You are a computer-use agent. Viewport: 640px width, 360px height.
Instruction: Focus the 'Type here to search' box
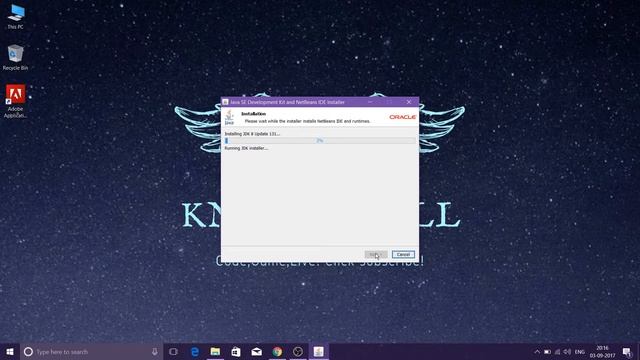[x=92, y=351]
